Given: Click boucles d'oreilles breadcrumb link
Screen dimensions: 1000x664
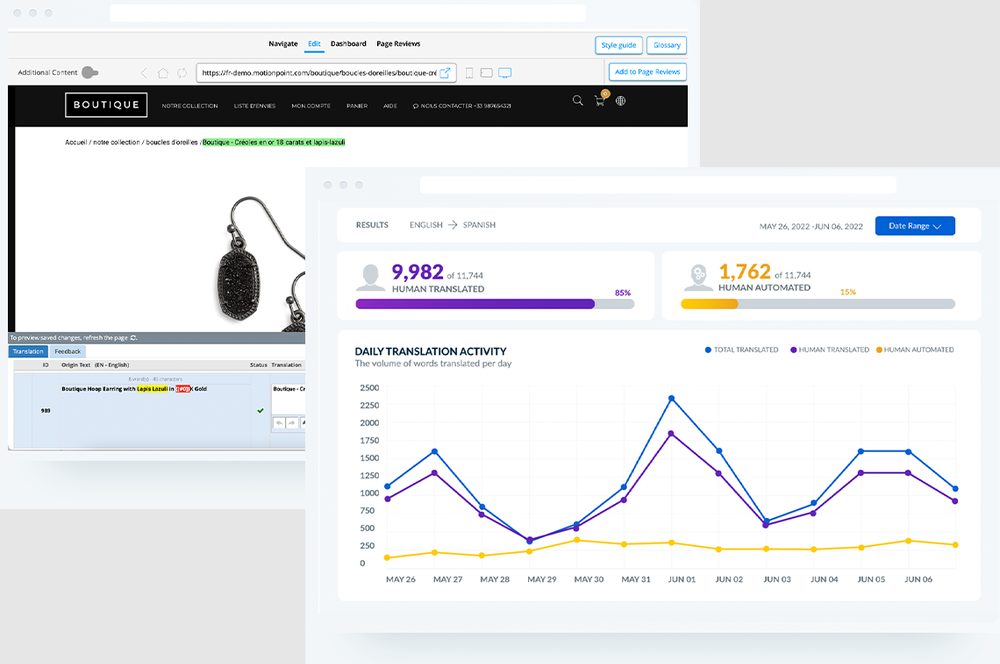Looking at the screenshot, I should click(x=172, y=142).
